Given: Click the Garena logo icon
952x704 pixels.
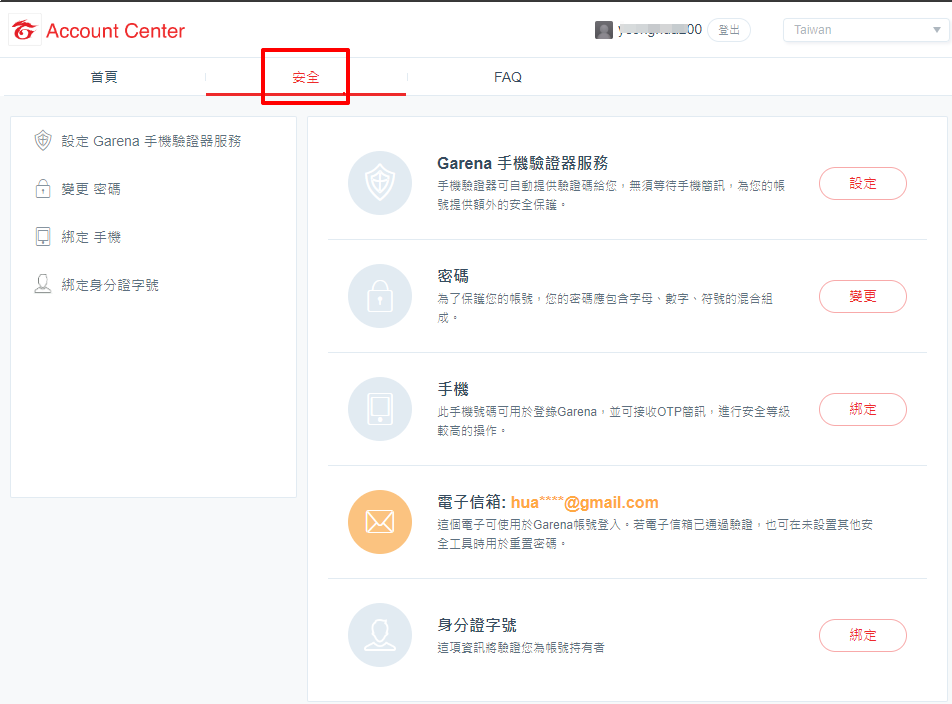Looking at the screenshot, I should tap(24, 30).
